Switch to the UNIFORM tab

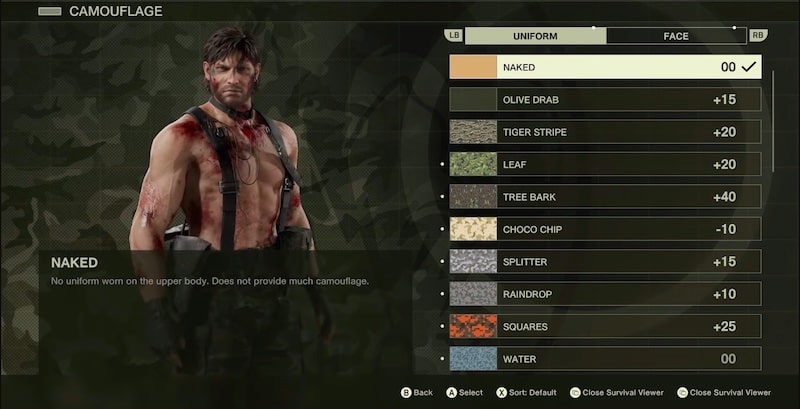[x=535, y=36]
